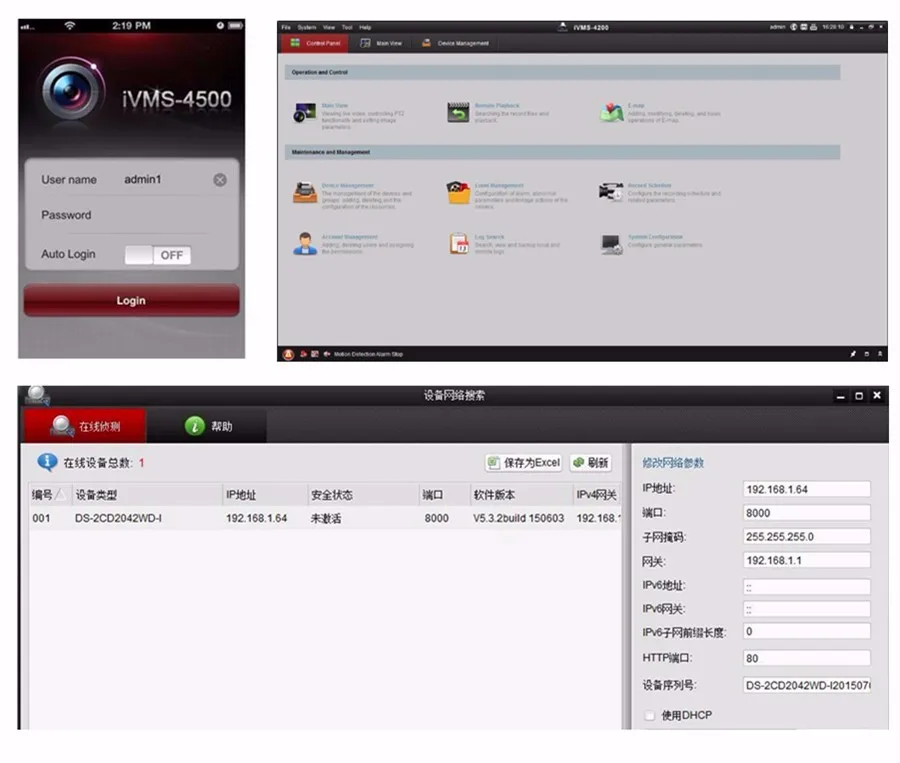900x763 pixels.
Task: Enable the 使用DHCP checkbox
Action: tap(649, 715)
